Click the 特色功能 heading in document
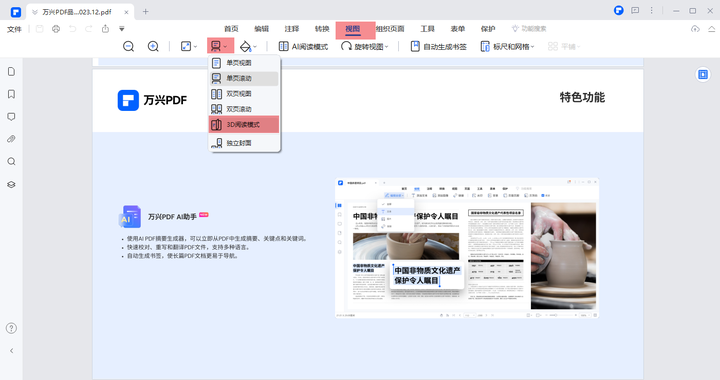Viewport: 720px width, 380px height. (582, 97)
